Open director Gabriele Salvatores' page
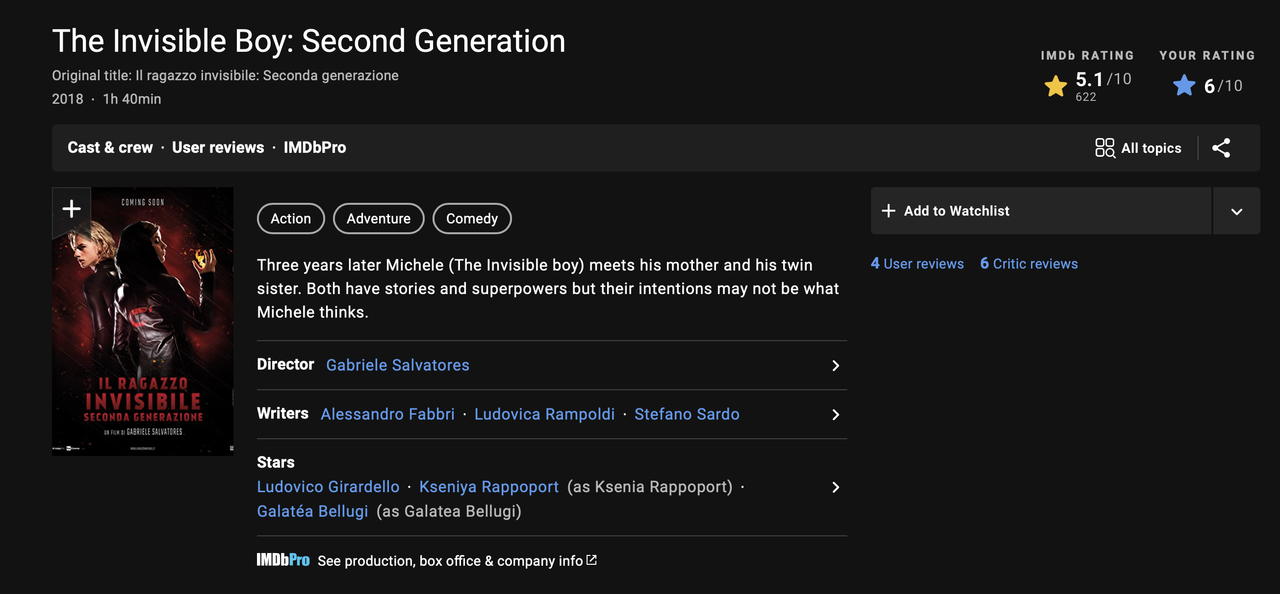This screenshot has height=594, width=1280. point(397,365)
